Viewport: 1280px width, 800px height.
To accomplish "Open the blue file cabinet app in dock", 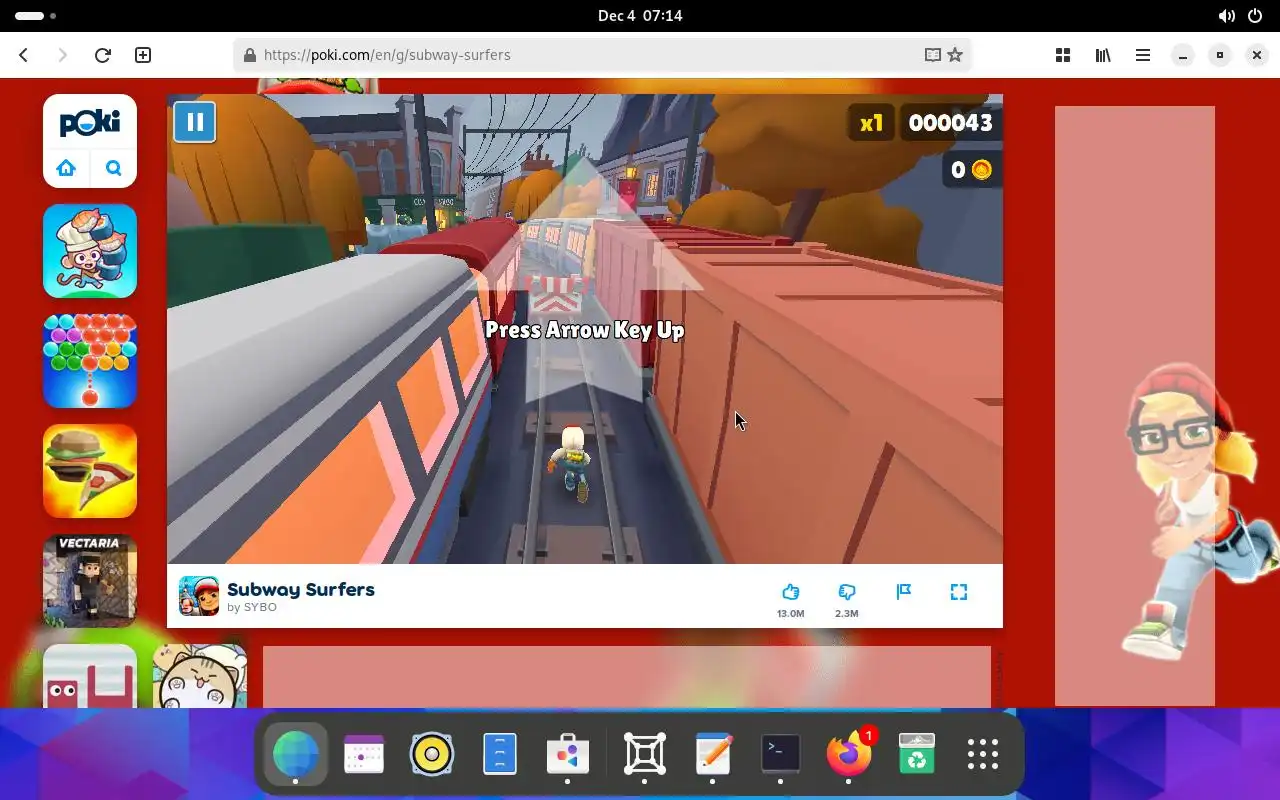I will (x=500, y=754).
